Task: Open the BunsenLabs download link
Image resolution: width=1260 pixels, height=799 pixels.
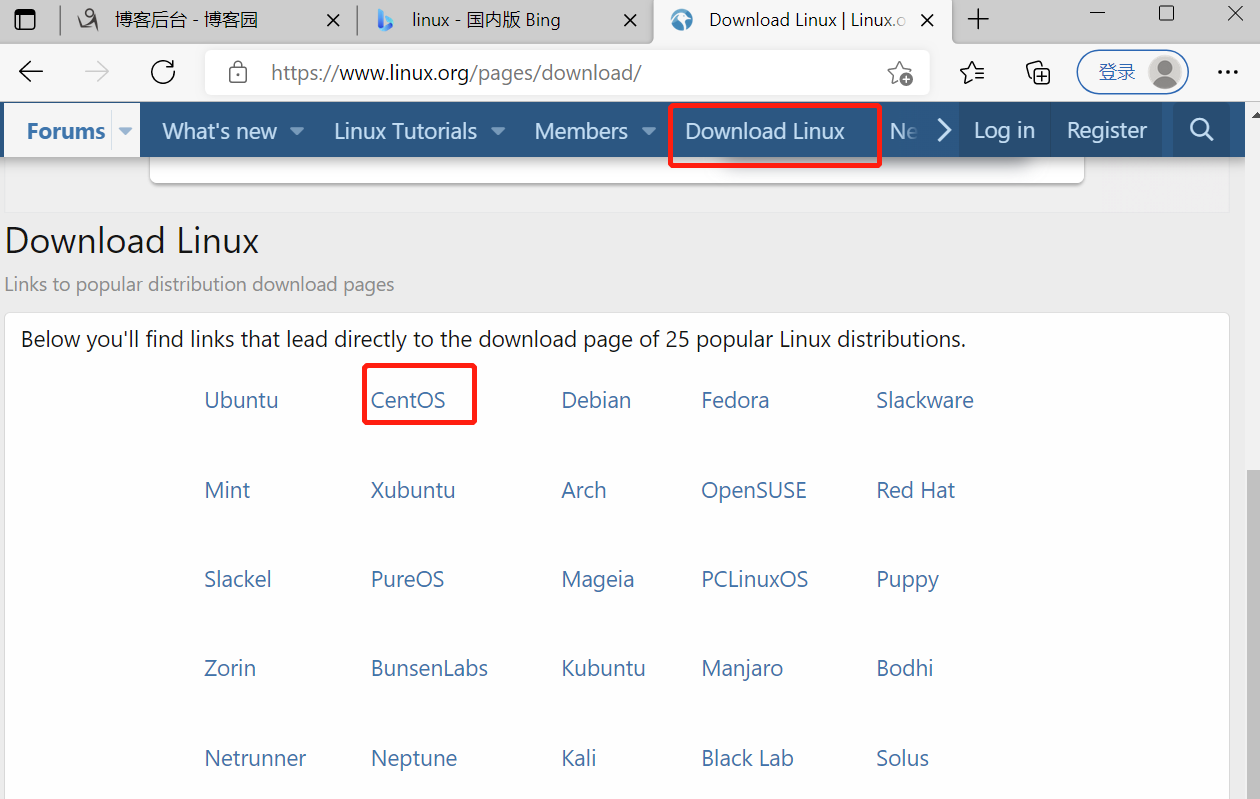Action: [x=430, y=668]
